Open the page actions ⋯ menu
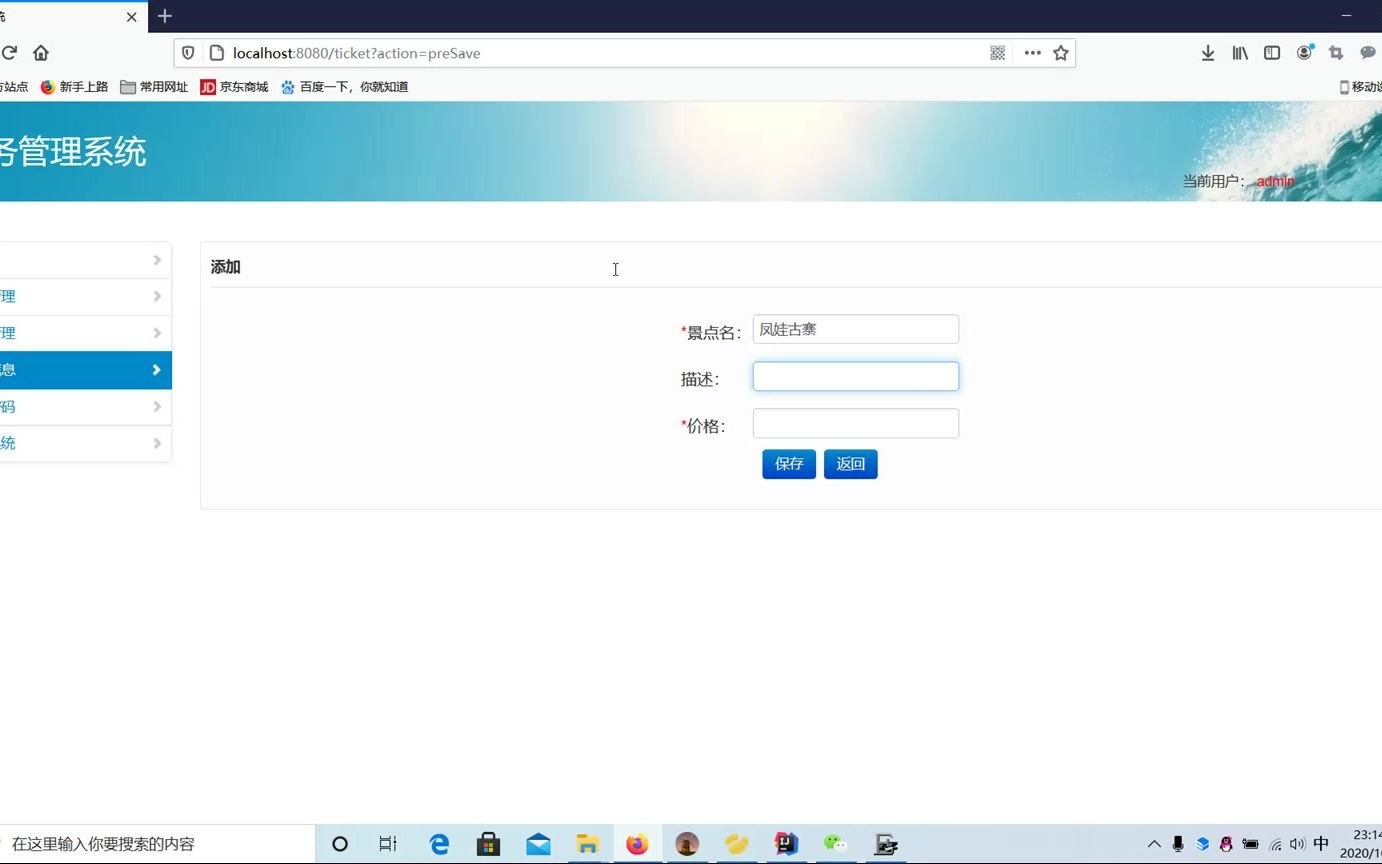Viewport: 1382px width, 864px height. point(1032,53)
